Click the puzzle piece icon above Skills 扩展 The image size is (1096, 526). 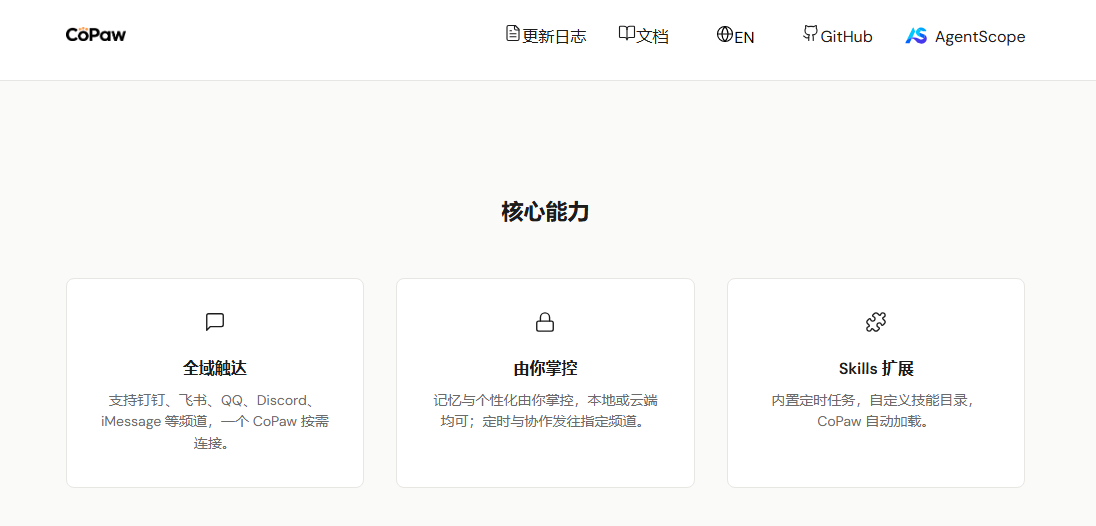click(x=876, y=322)
